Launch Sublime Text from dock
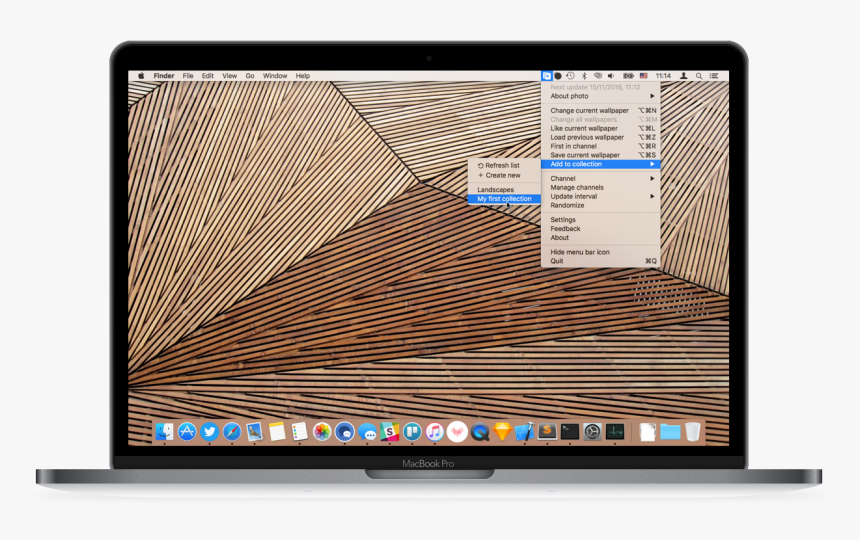 pyautogui.click(x=547, y=432)
